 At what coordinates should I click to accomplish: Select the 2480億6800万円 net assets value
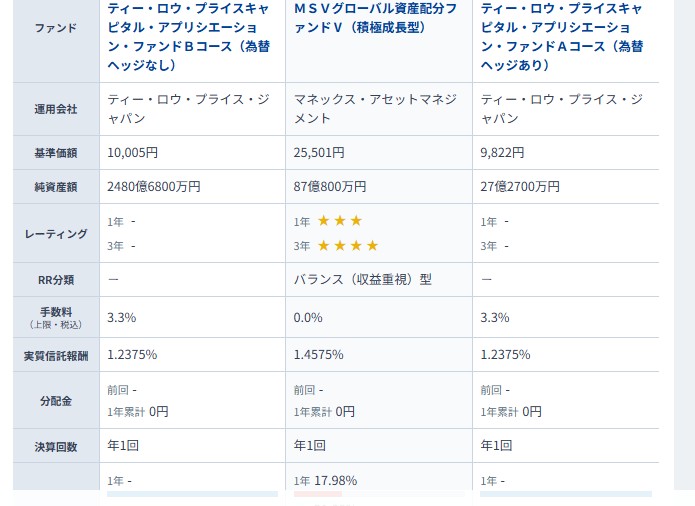pos(154,186)
